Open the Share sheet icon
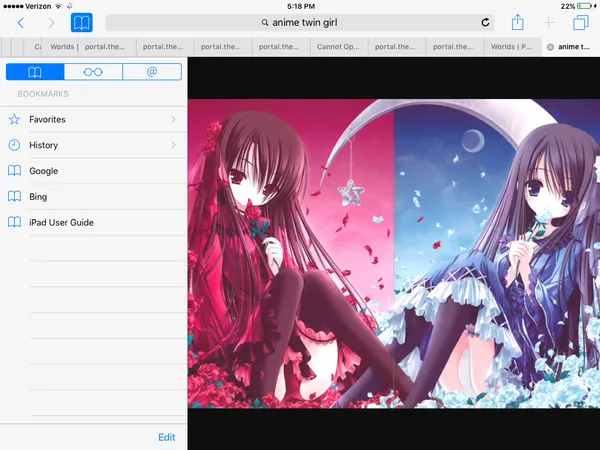The image size is (600, 450). (x=517, y=22)
